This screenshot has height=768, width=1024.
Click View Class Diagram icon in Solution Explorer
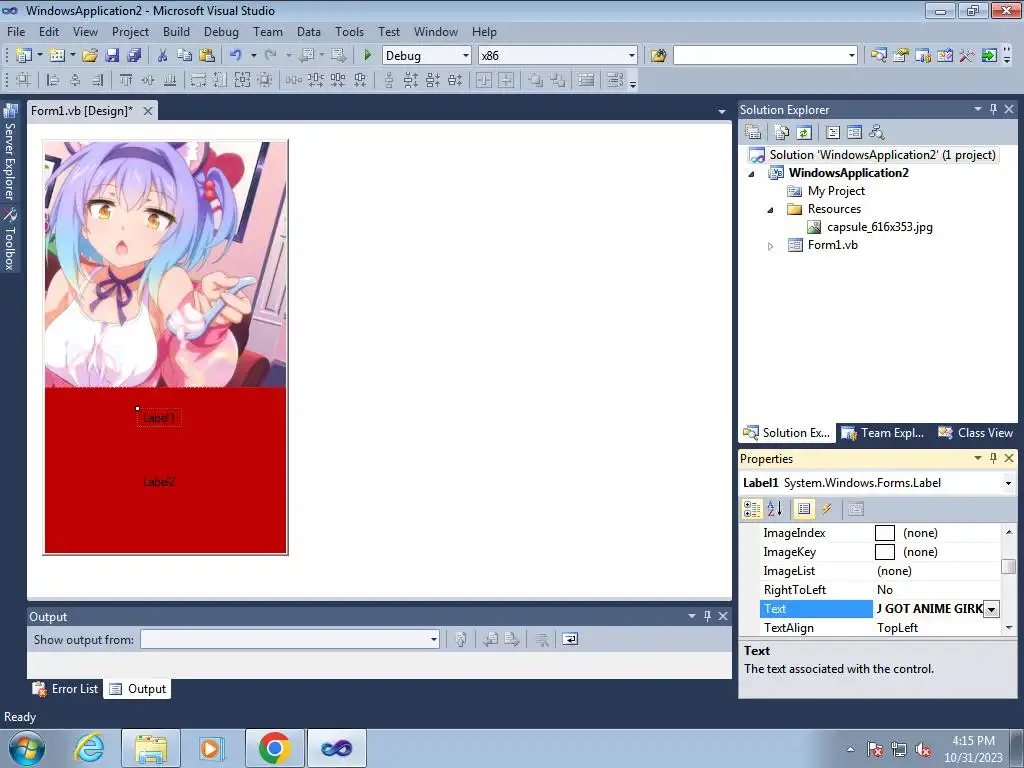tap(876, 132)
